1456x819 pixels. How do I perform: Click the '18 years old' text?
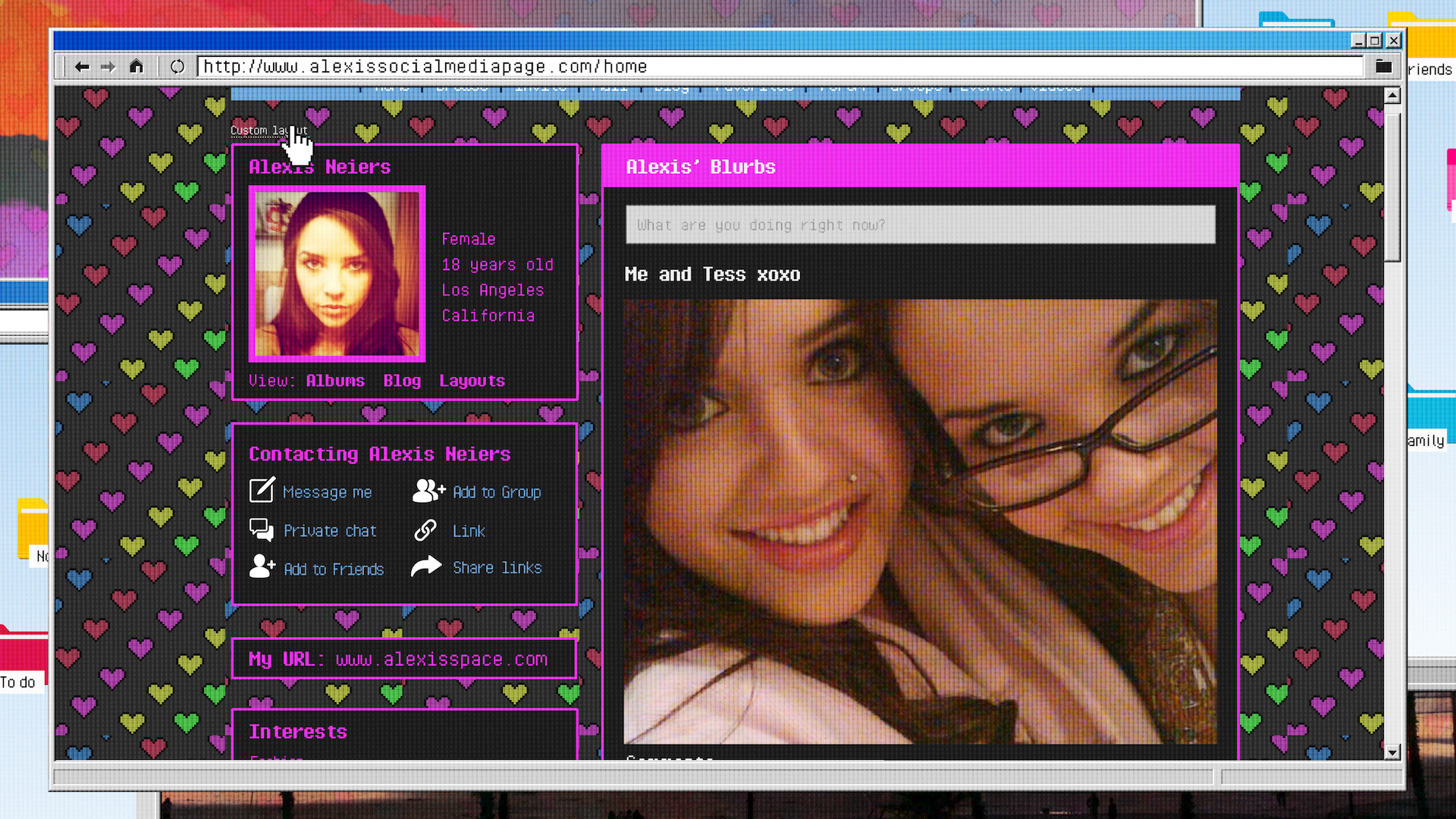pos(497,265)
